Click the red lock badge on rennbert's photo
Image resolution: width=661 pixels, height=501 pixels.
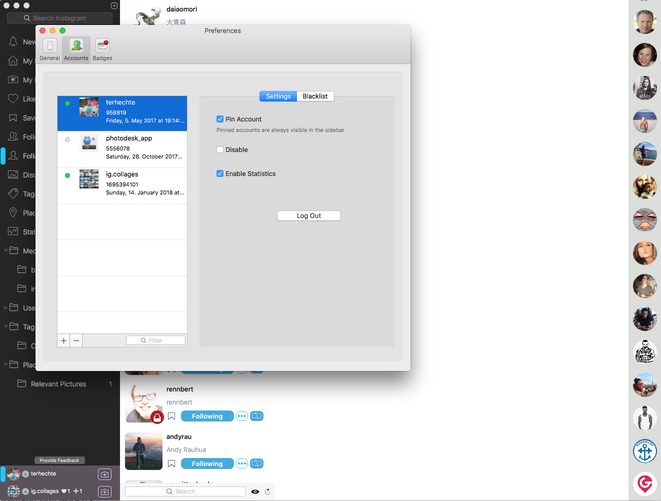[x=157, y=418]
